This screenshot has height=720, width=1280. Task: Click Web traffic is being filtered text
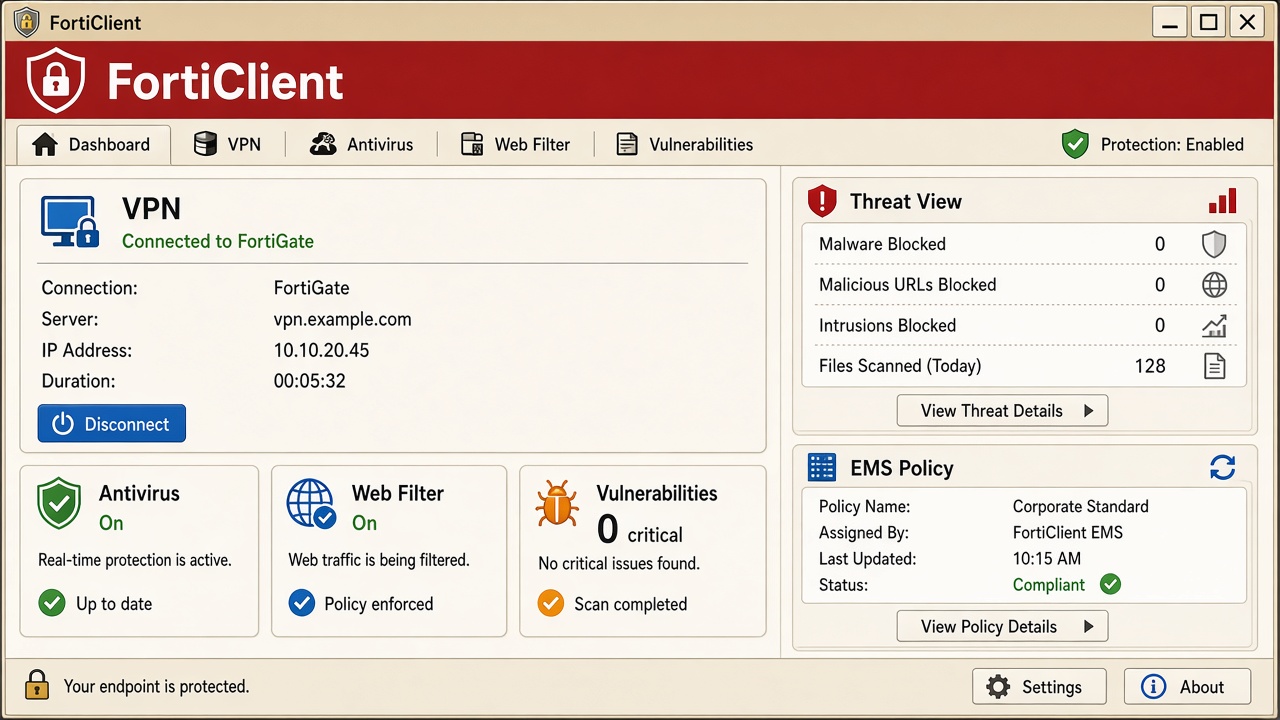coord(379,560)
